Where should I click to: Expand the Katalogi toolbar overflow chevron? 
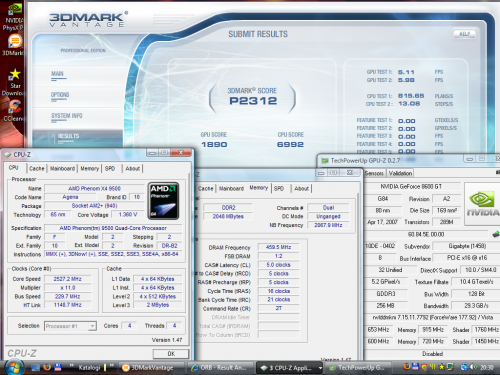click(x=112, y=366)
